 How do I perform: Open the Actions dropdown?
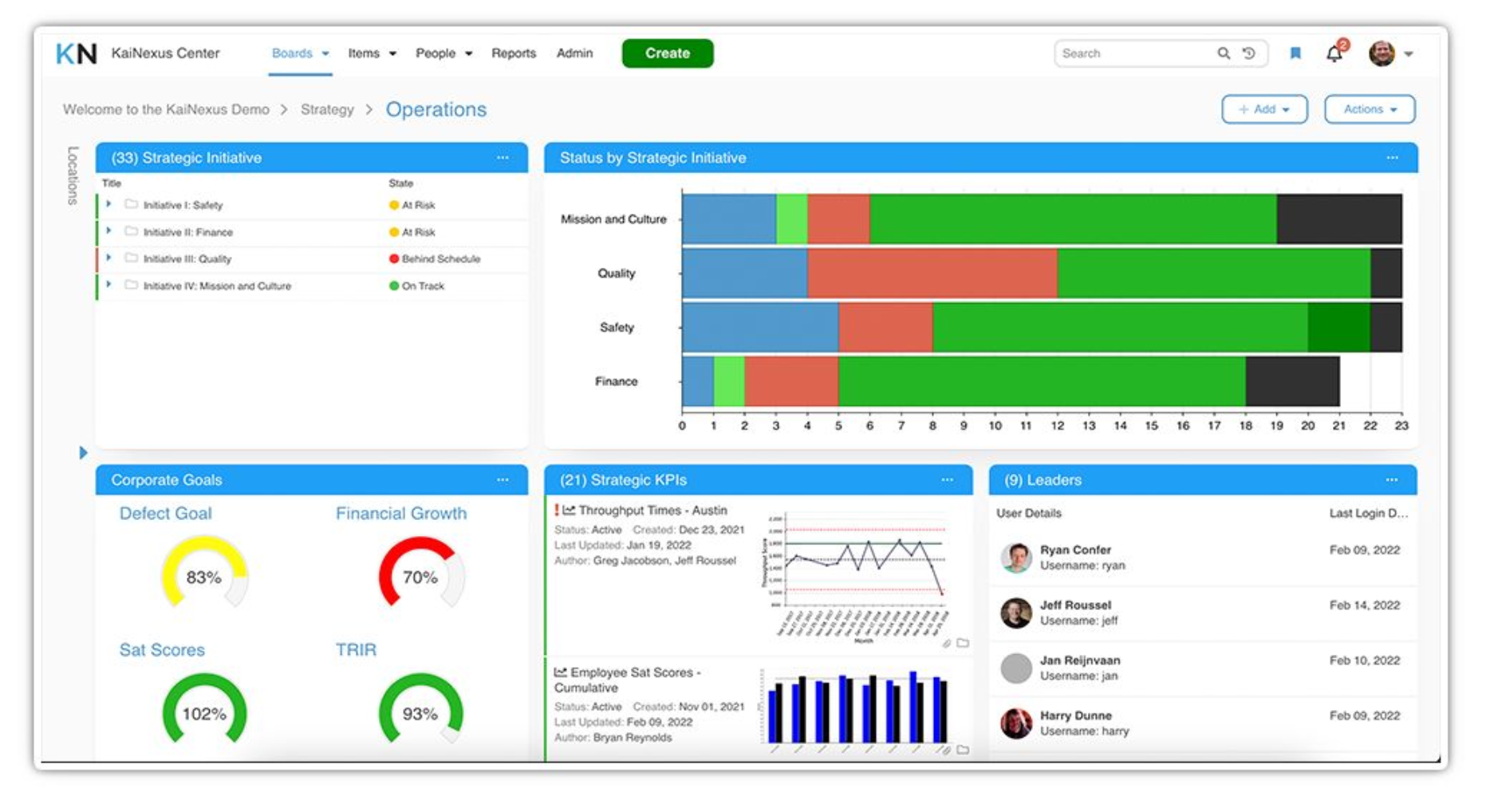coord(1369,109)
